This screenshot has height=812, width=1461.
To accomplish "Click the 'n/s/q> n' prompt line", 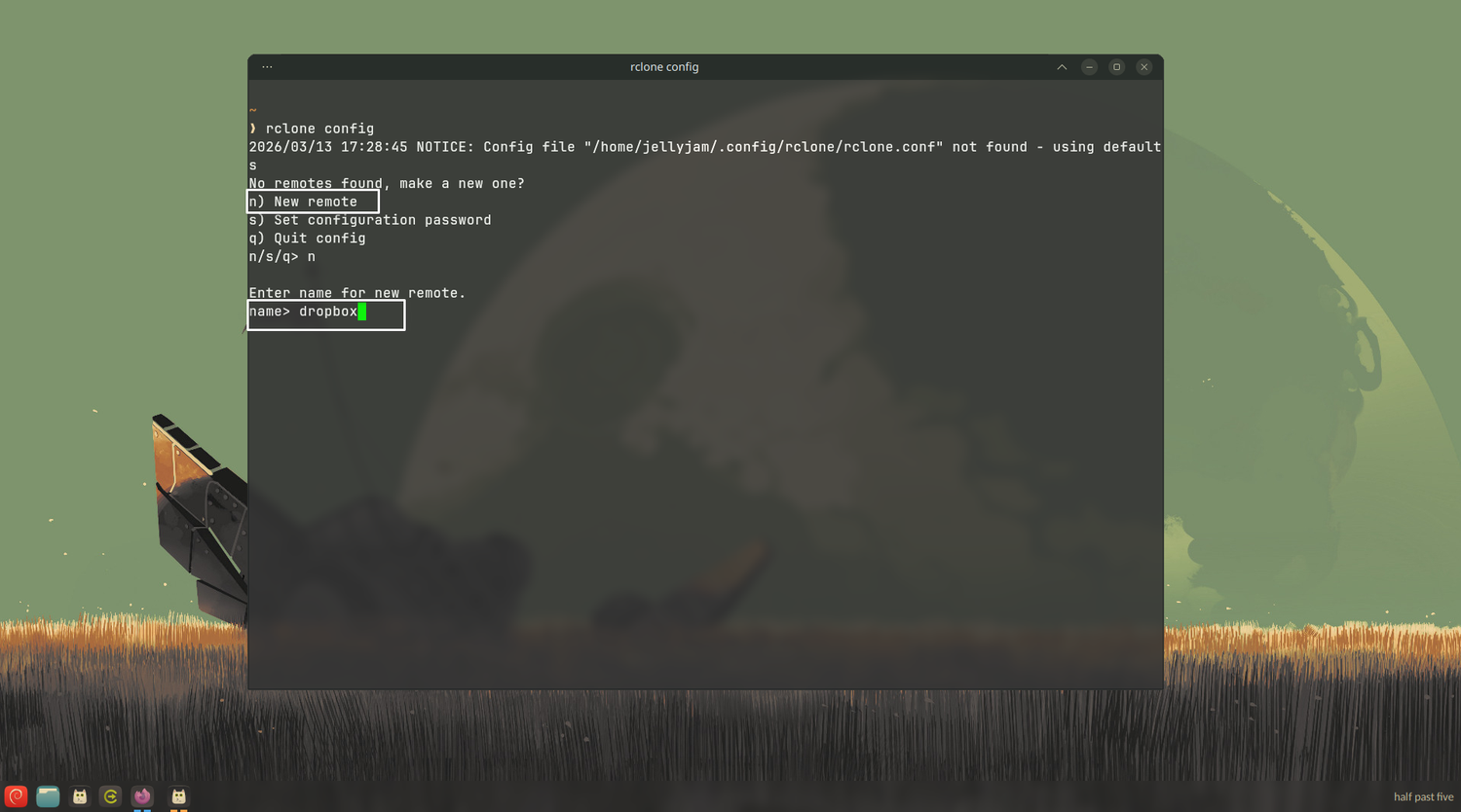I will (282, 257).
